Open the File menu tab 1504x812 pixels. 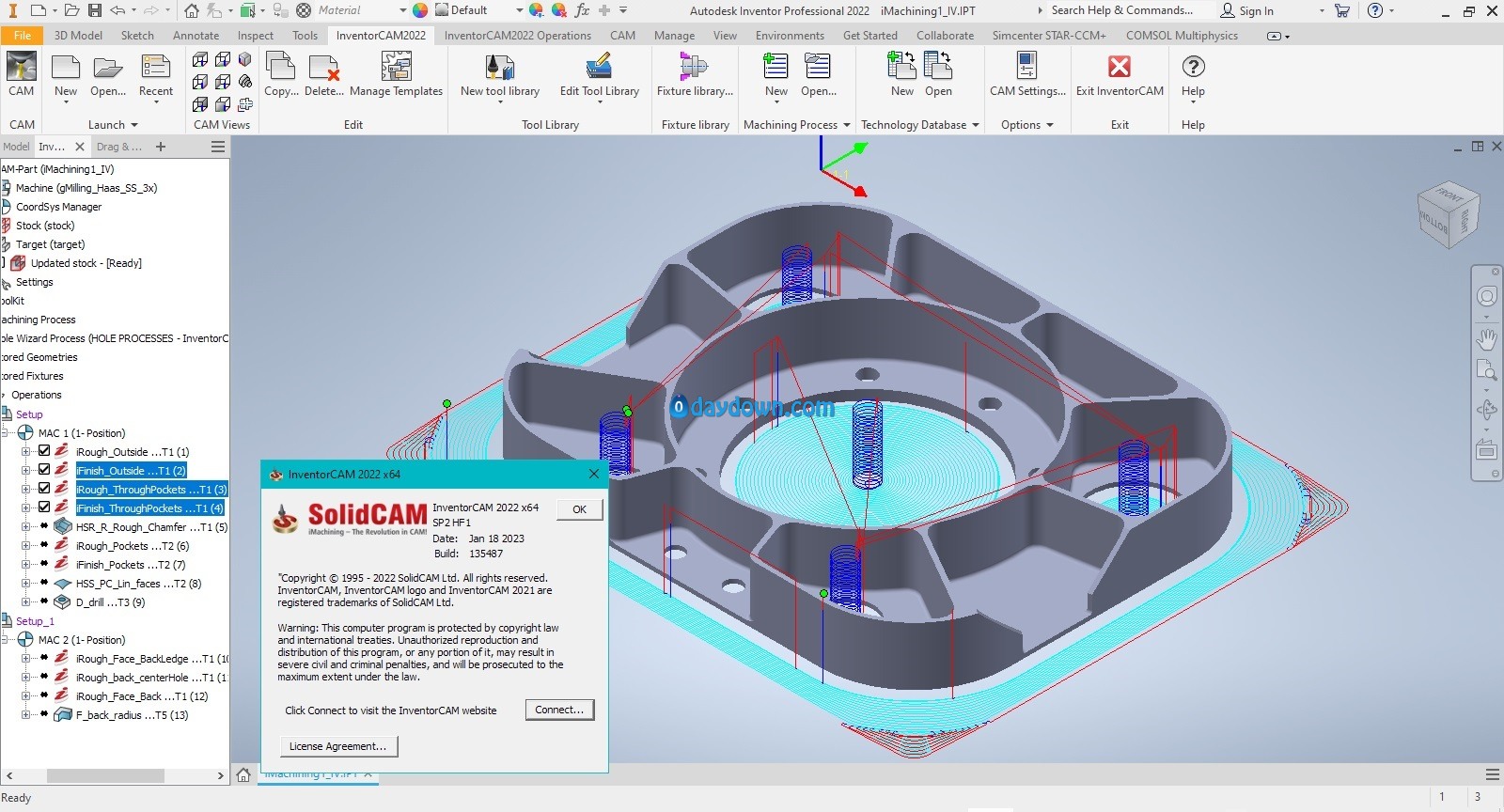tap(23, 36)
